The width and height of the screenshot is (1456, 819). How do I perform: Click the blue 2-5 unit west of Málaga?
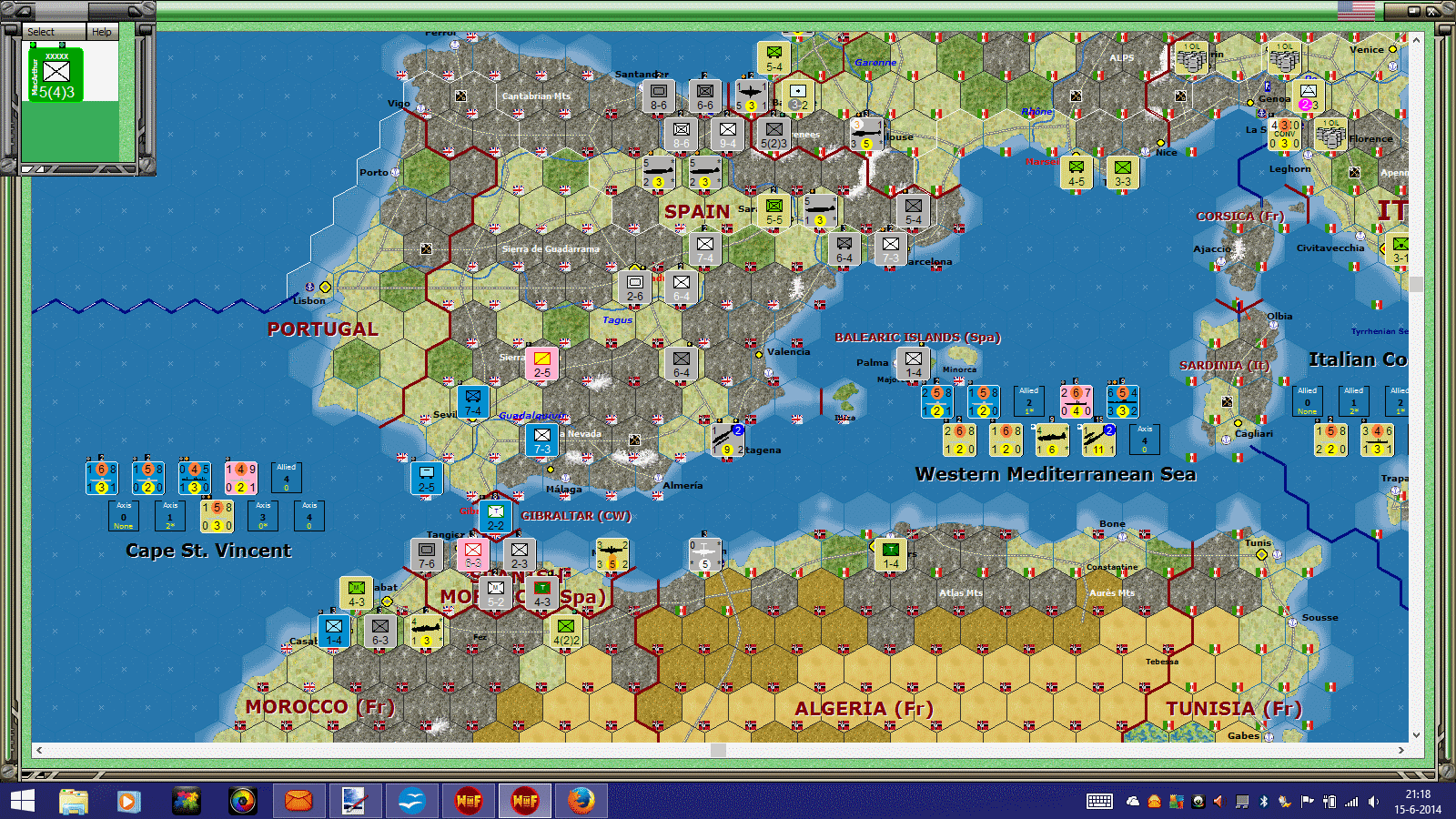click(x=426, y=479)
